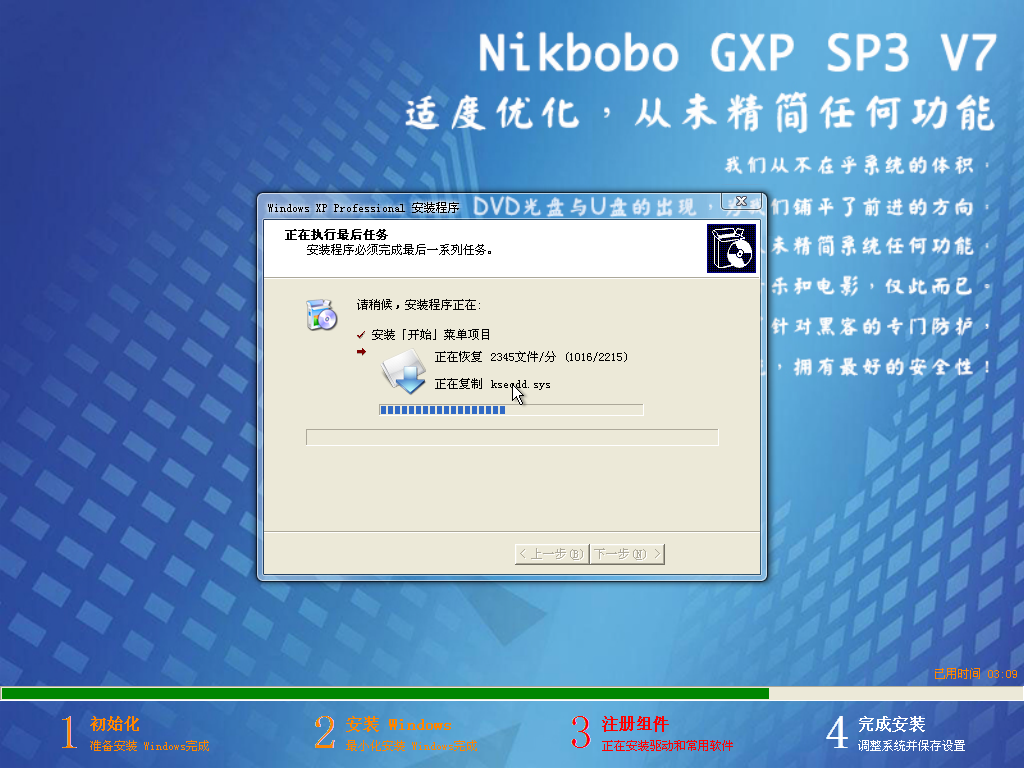Click the empty lower progress bar in dialog

point(512,437)
